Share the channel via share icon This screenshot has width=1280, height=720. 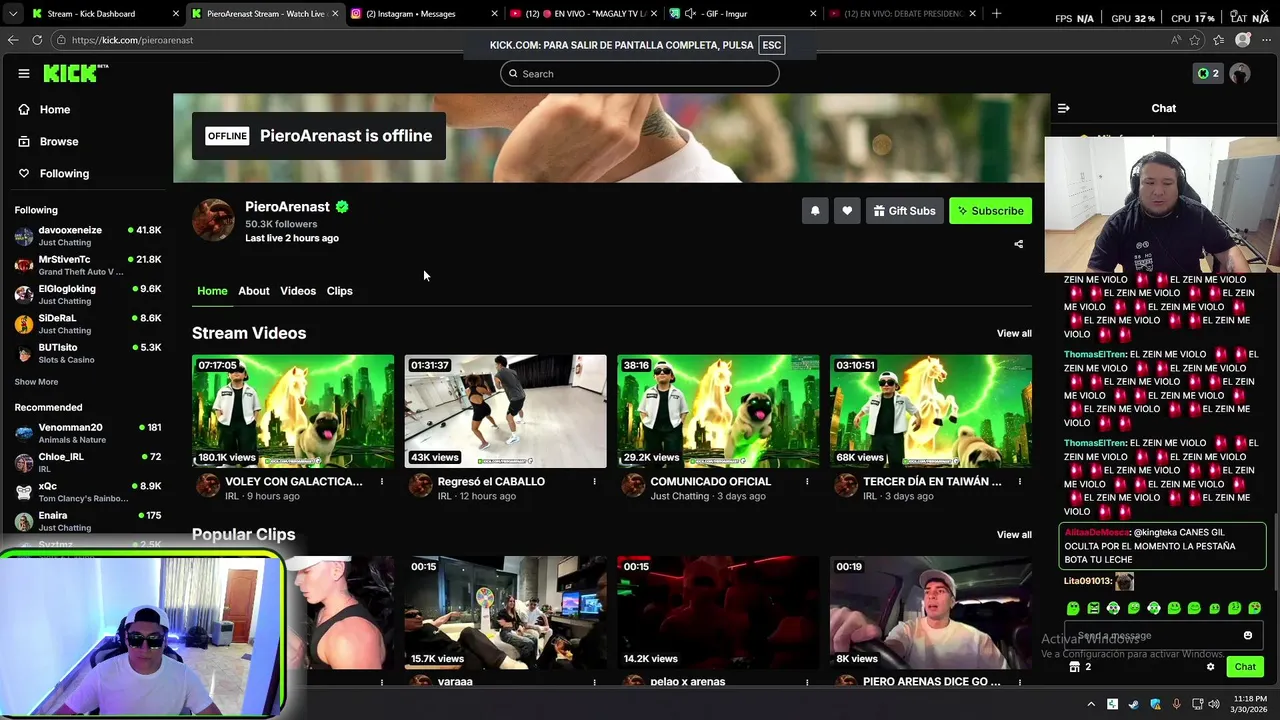pos(1019,244)
